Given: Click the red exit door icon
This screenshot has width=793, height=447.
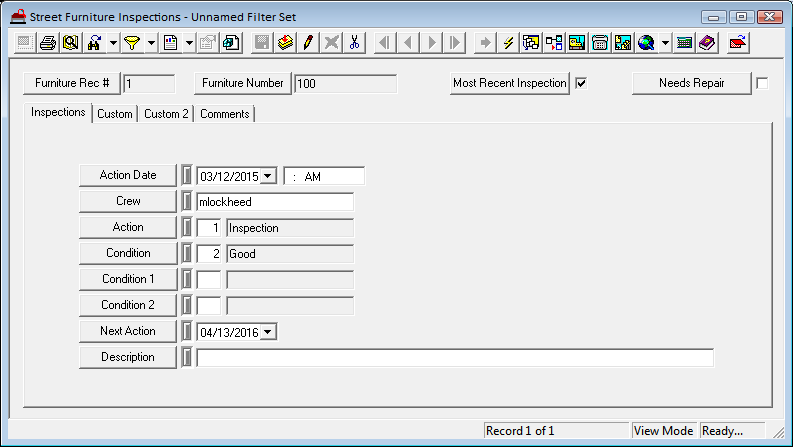Looking at the screenshot, I should point(738,43).
